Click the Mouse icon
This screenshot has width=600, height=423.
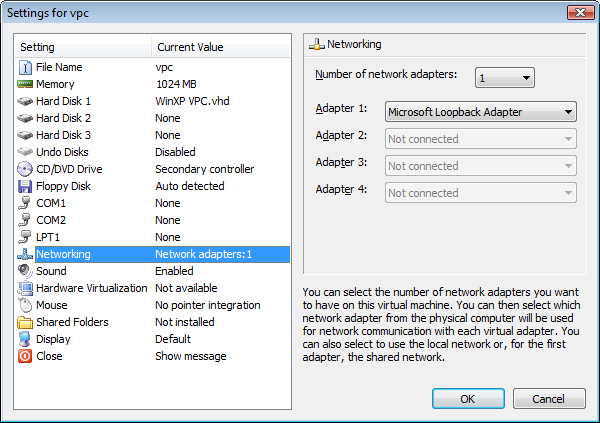click(25, 305)
